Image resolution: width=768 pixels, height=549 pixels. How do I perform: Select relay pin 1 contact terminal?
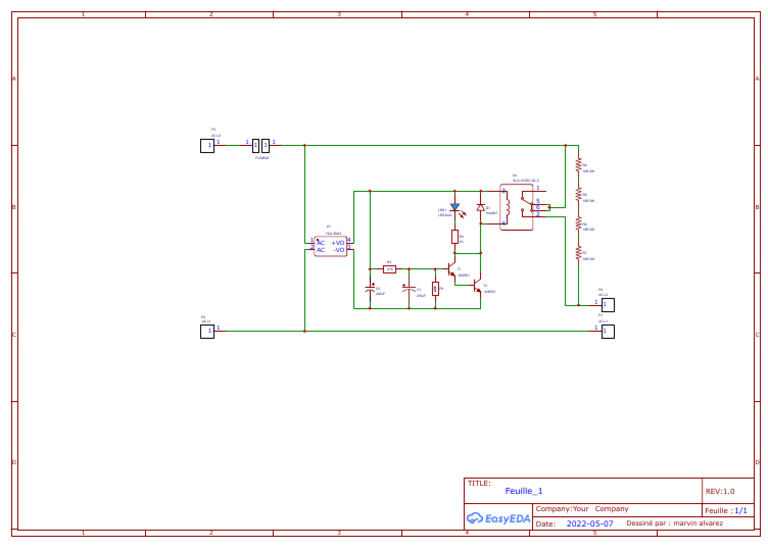[x=540, y=191]
